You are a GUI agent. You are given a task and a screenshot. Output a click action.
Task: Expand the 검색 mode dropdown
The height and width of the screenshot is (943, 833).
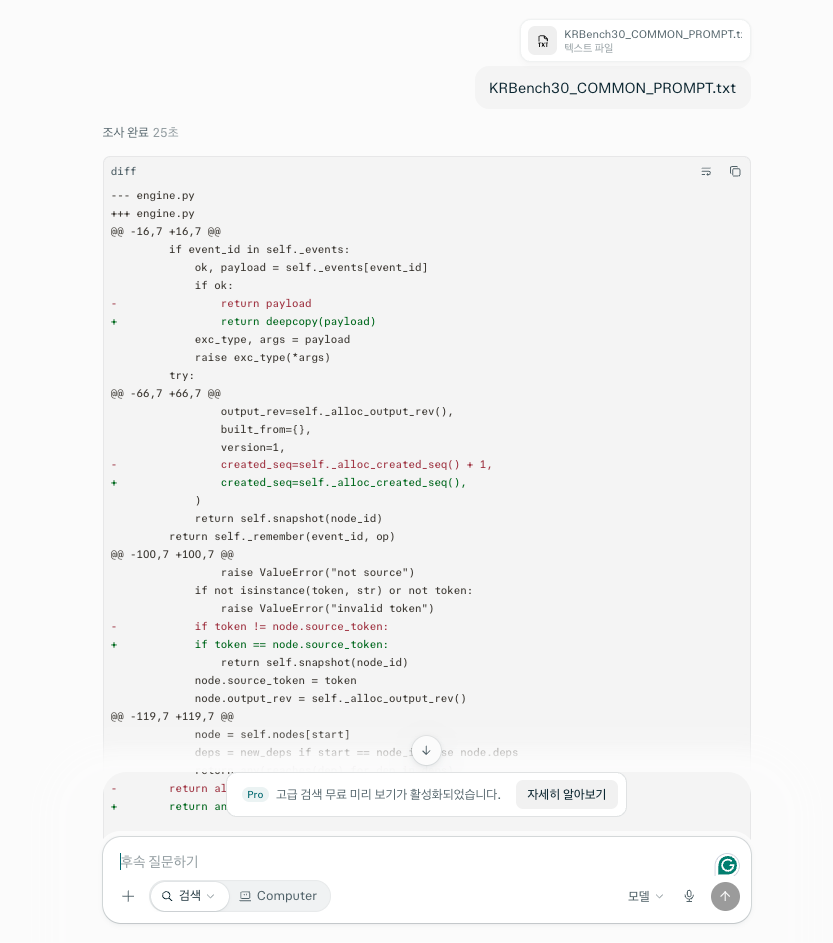pos(189,896)
